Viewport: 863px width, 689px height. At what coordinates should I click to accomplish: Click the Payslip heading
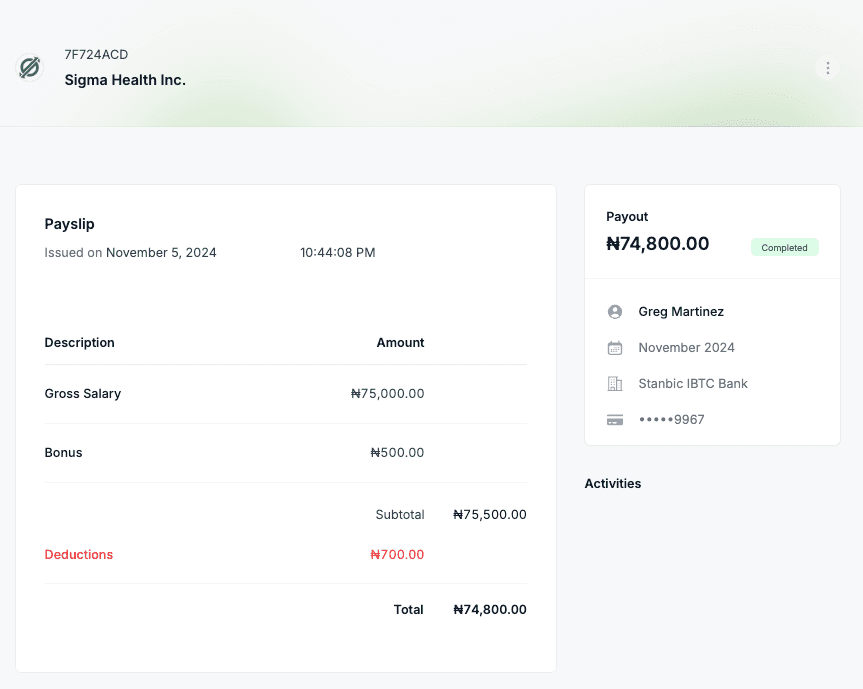click(70, 224)
